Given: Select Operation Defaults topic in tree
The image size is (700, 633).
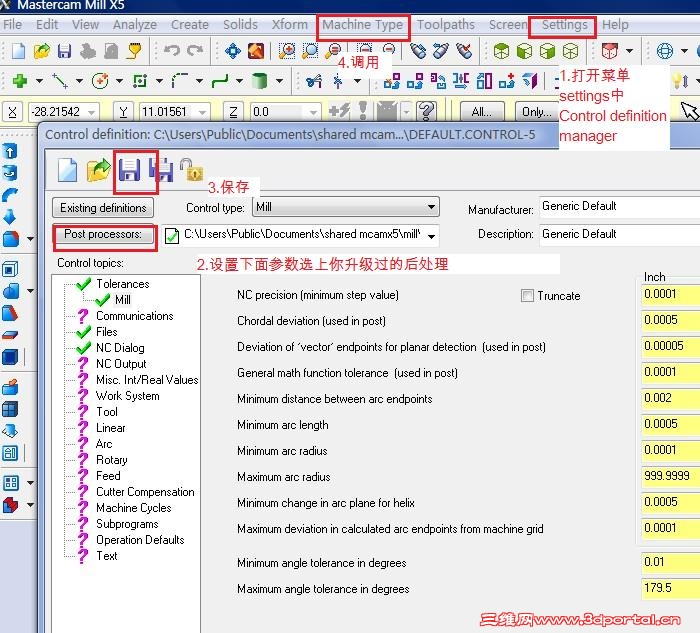Looking at the screenshot, I should (x=140, y=540).
